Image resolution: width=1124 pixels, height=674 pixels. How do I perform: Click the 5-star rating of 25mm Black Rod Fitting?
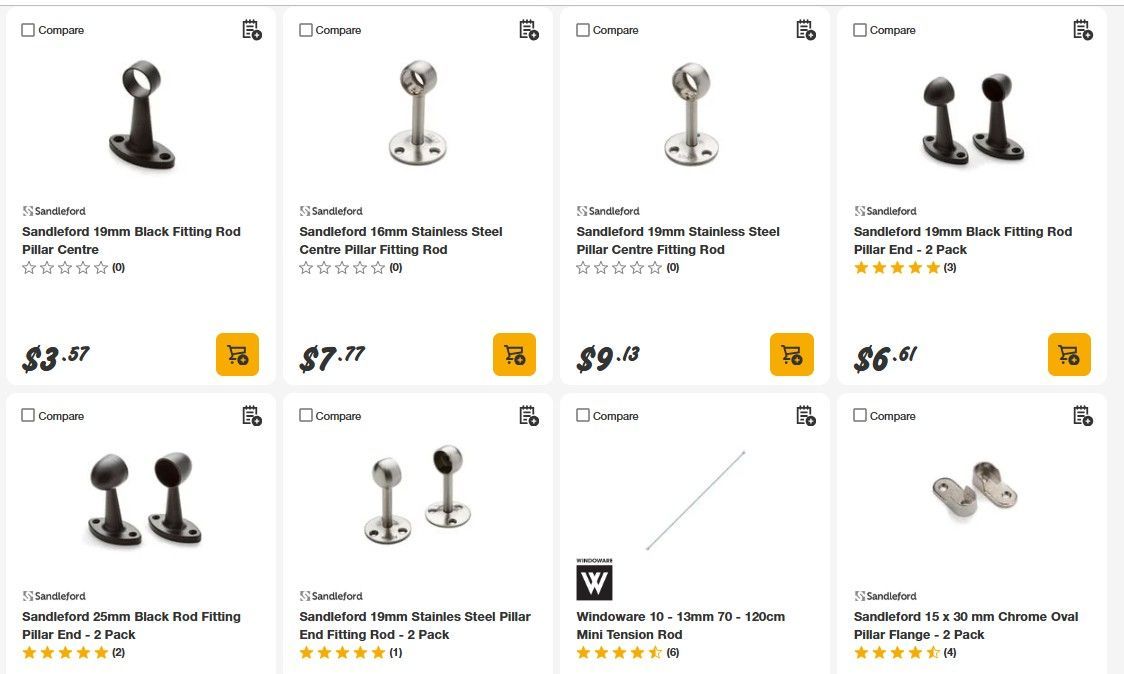click(x=65, y=653)
